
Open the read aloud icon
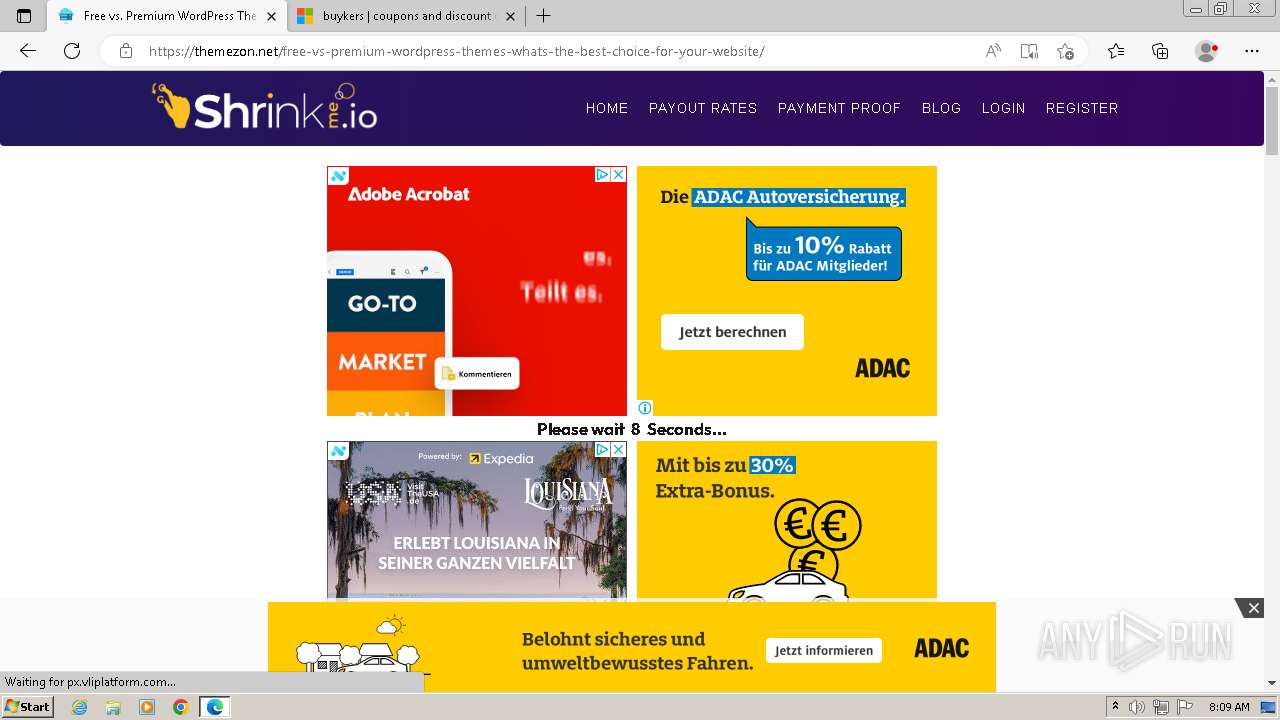coord(993,51)
